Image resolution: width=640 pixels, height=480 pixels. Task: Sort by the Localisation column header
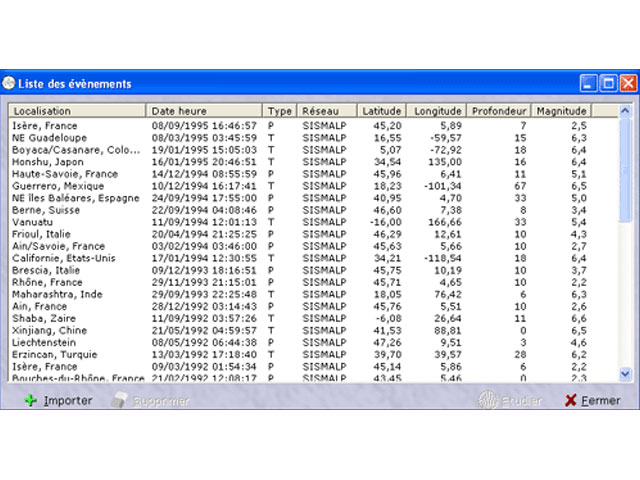(x=78, y=111)
